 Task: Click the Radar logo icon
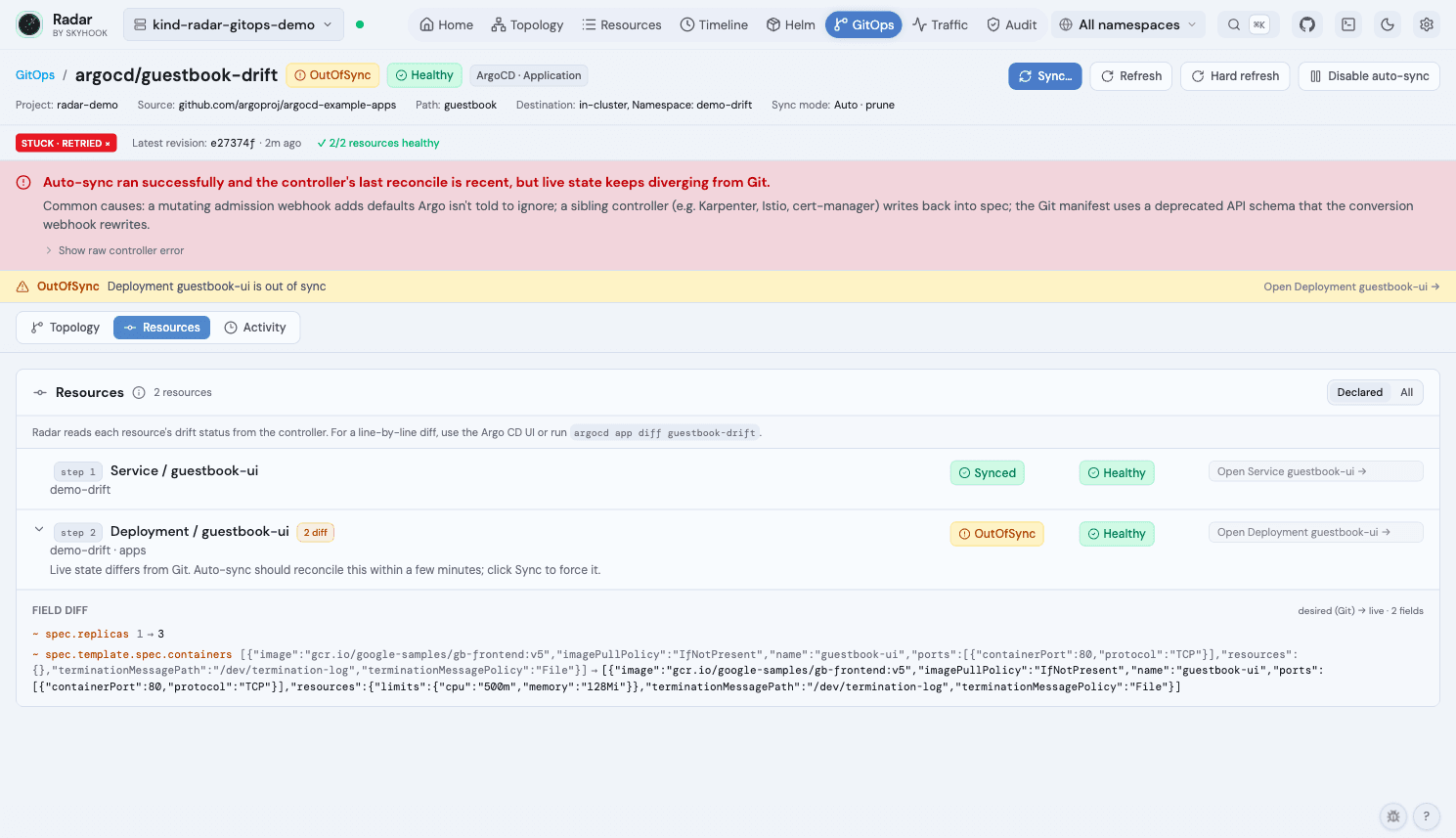tap(29, 24)
